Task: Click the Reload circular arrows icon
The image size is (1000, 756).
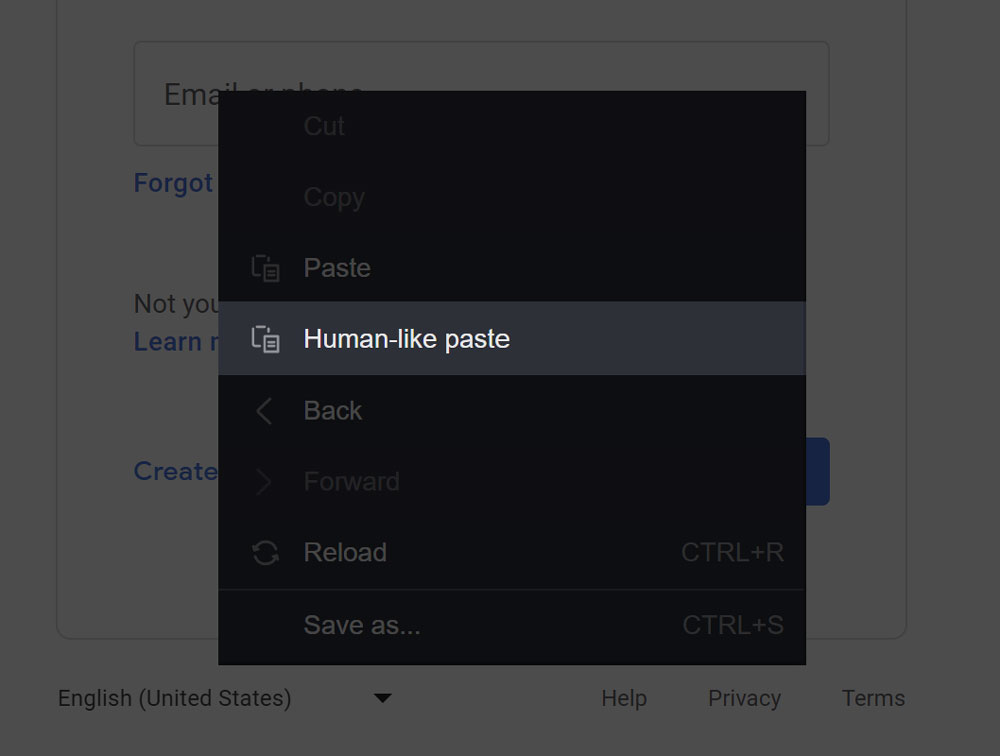Action: (x=265, y=552)
